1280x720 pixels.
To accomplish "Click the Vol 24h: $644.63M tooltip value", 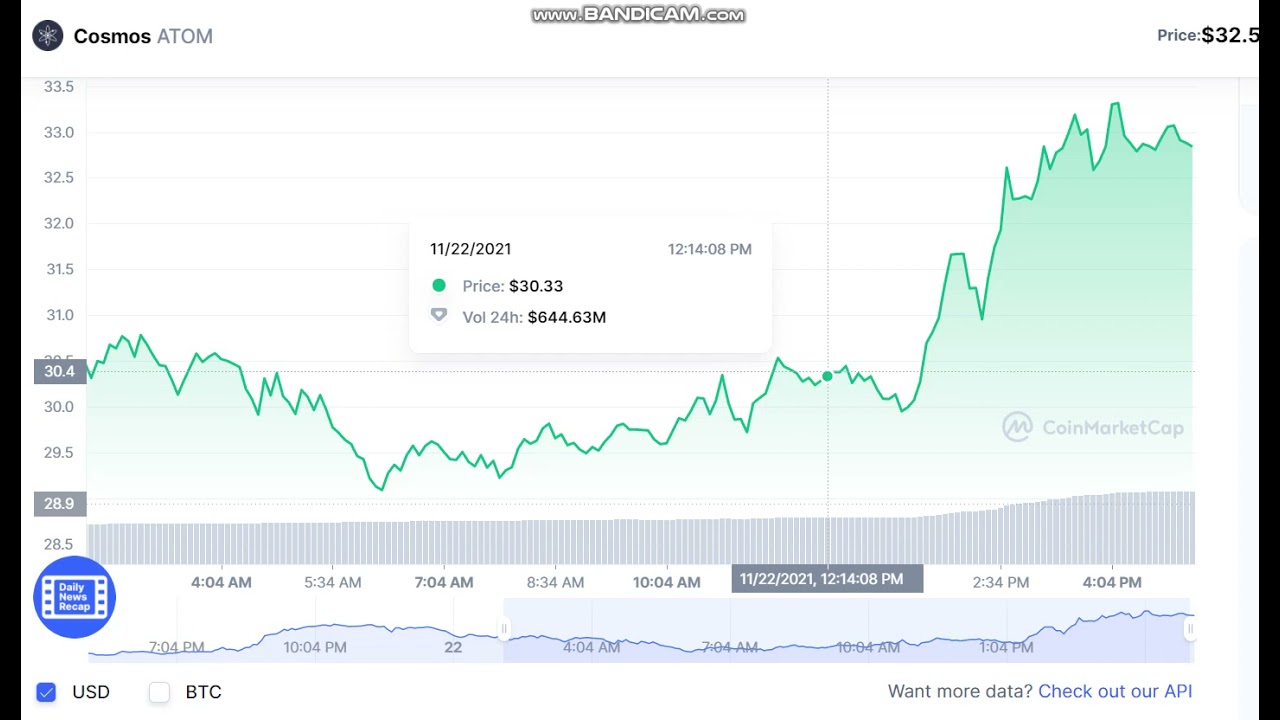I will [534, 317].
